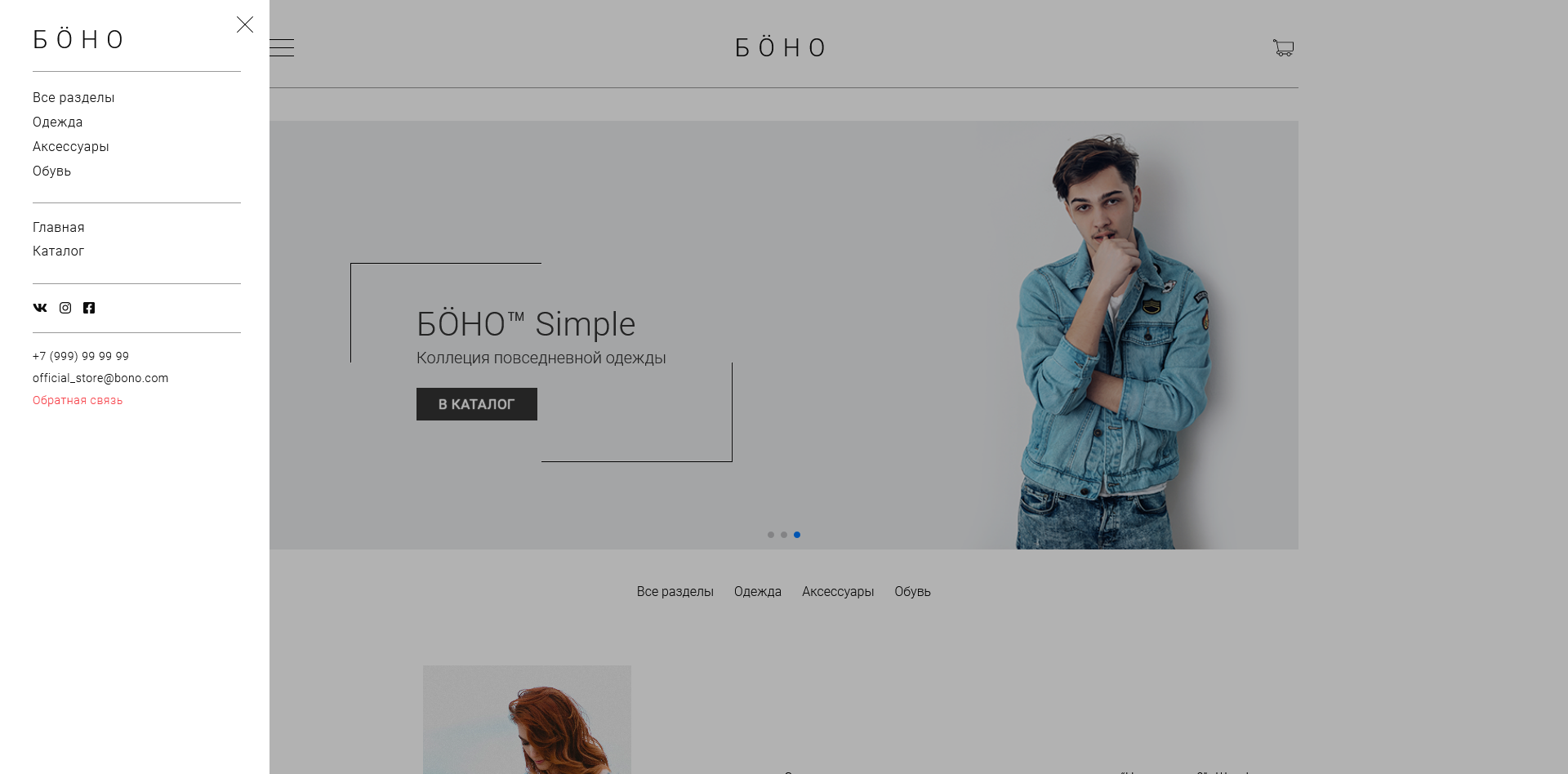Click the centered БÖНО header logo
The height and width of the screenshot is (774, 1568).
point(781,47)
